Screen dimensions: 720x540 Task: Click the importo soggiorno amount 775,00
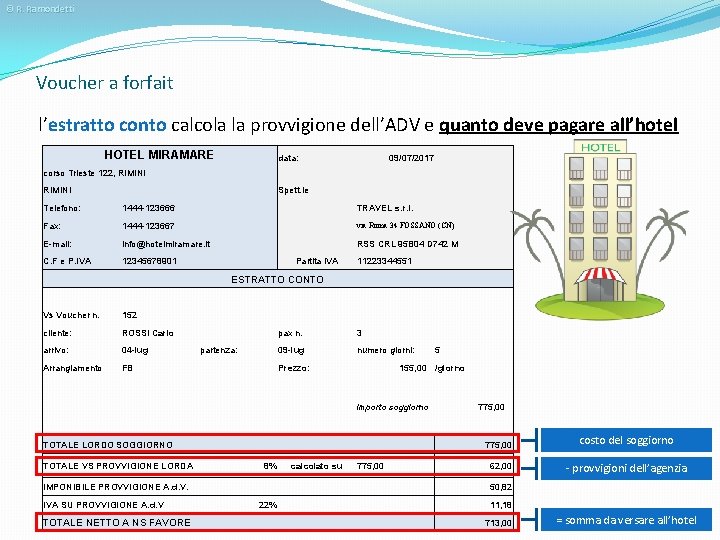(491, 407)
